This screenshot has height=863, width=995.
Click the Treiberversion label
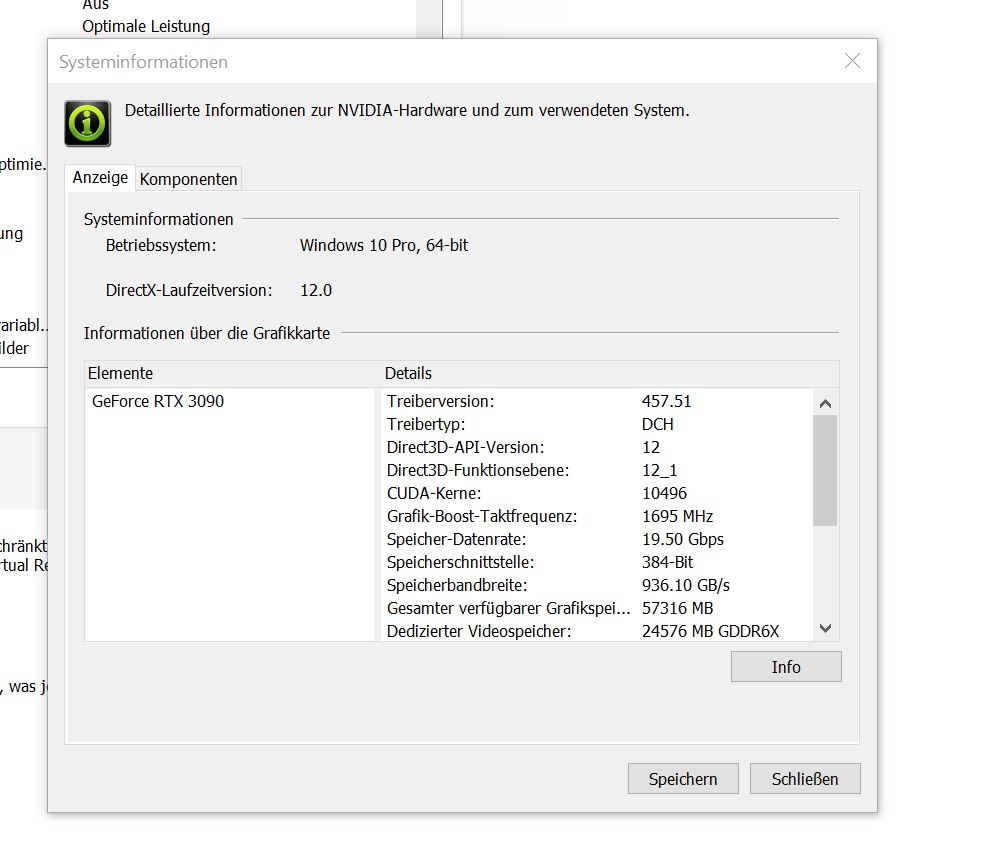click(440, 401)
